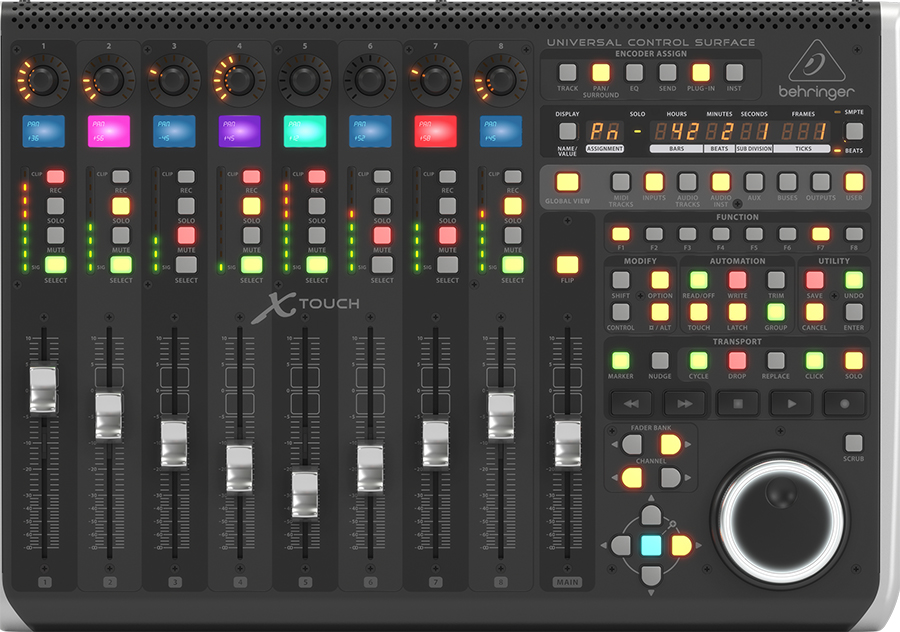The width and height of the screenshot is (900, 632).
Task: Switch SMPTE/Beats display mode button
Action: pyautogui.click(x=855, y=131)
